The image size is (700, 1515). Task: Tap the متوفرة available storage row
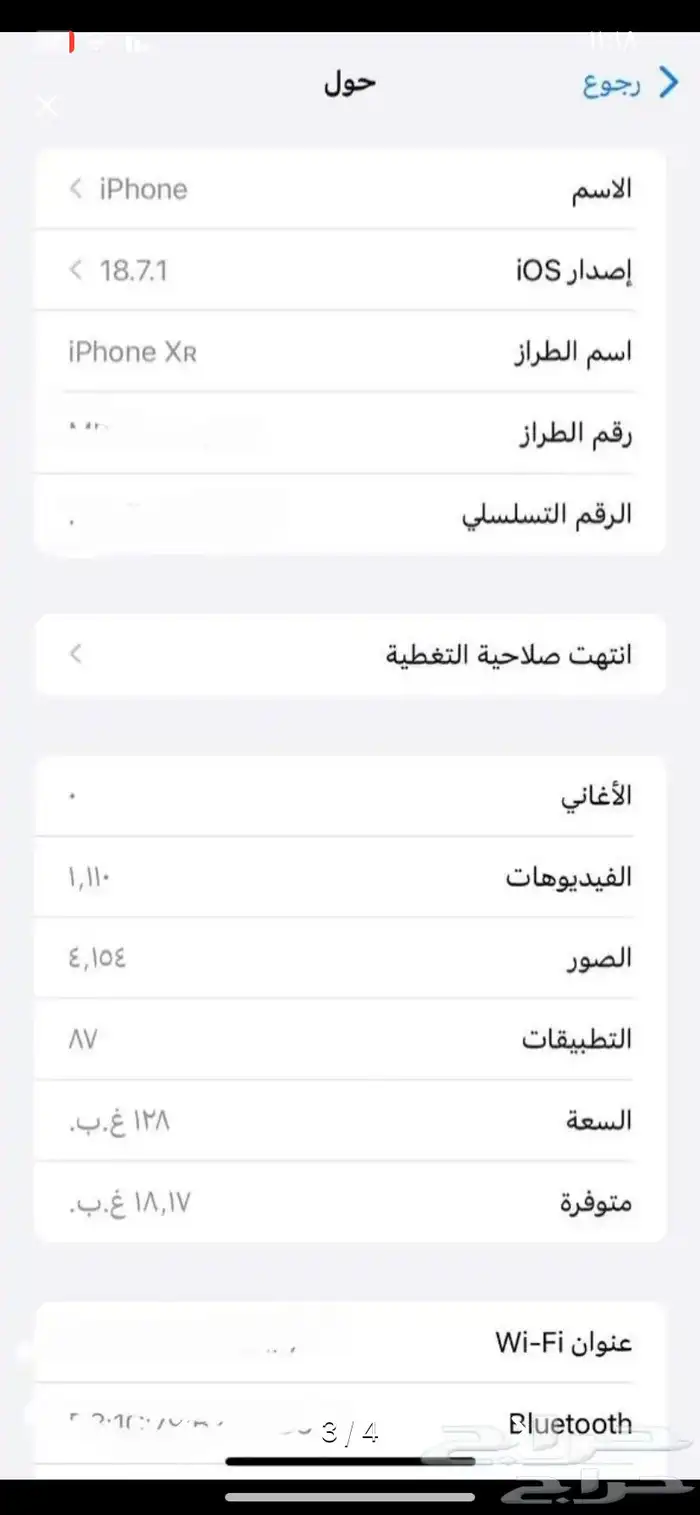(x=350, y=1202)
